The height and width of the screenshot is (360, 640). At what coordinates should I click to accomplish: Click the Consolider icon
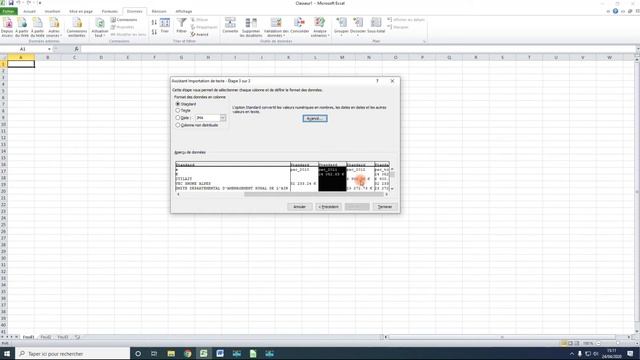300,25
